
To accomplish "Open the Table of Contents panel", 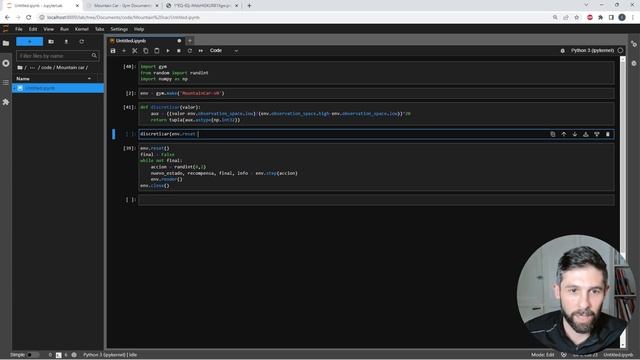I will 6,82.
